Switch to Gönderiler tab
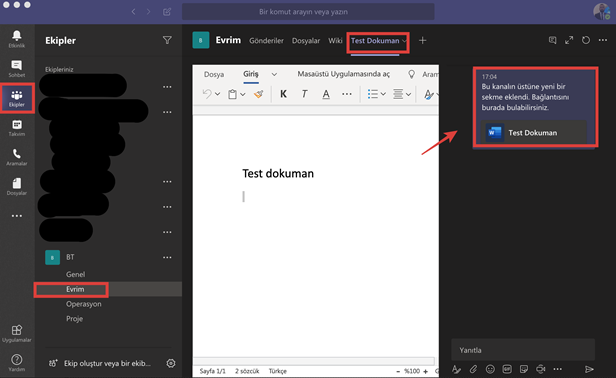616x378 pixels. tap(266, 40)
